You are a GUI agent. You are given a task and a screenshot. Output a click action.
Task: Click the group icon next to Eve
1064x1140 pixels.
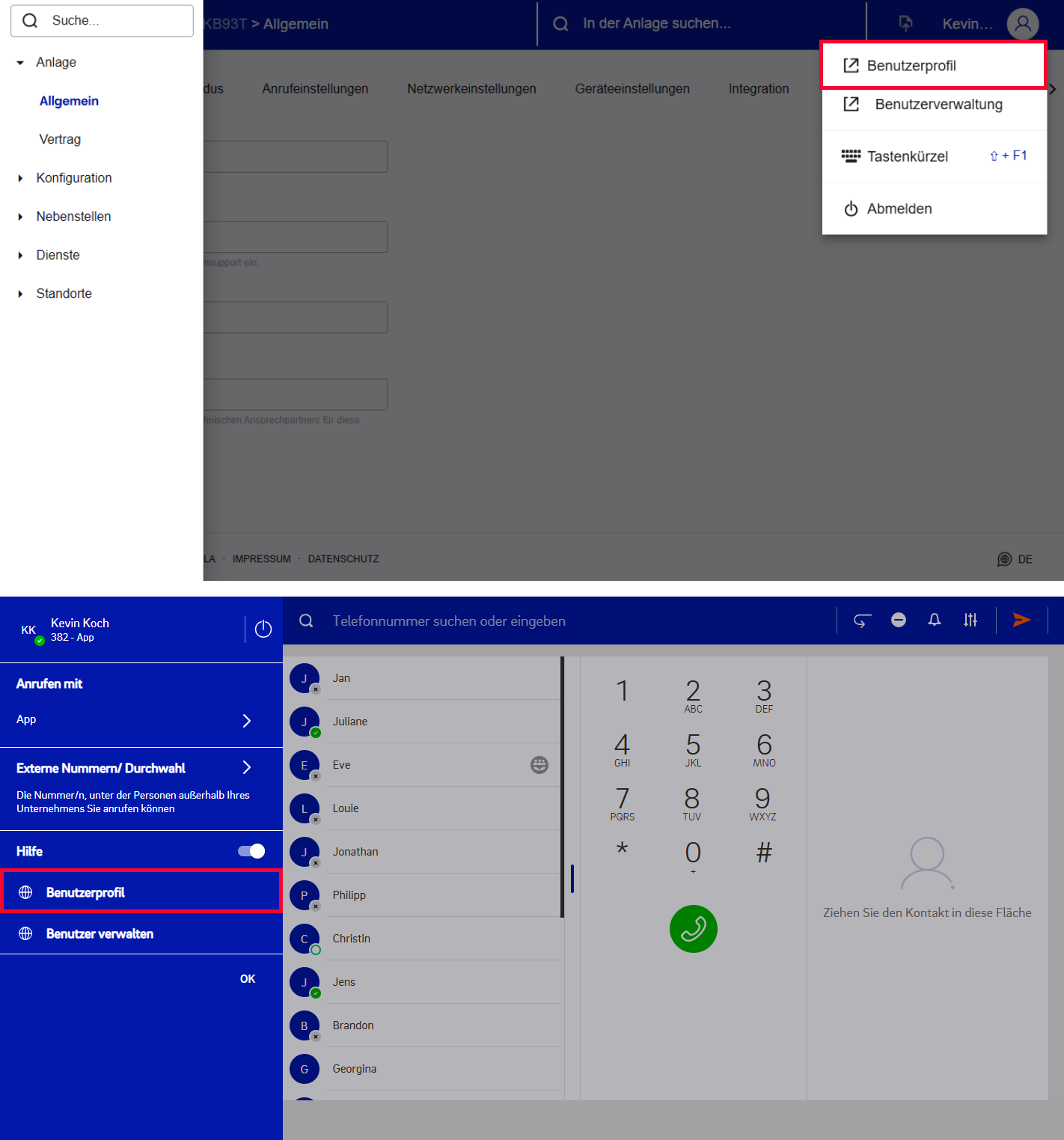tap(539, 765)
